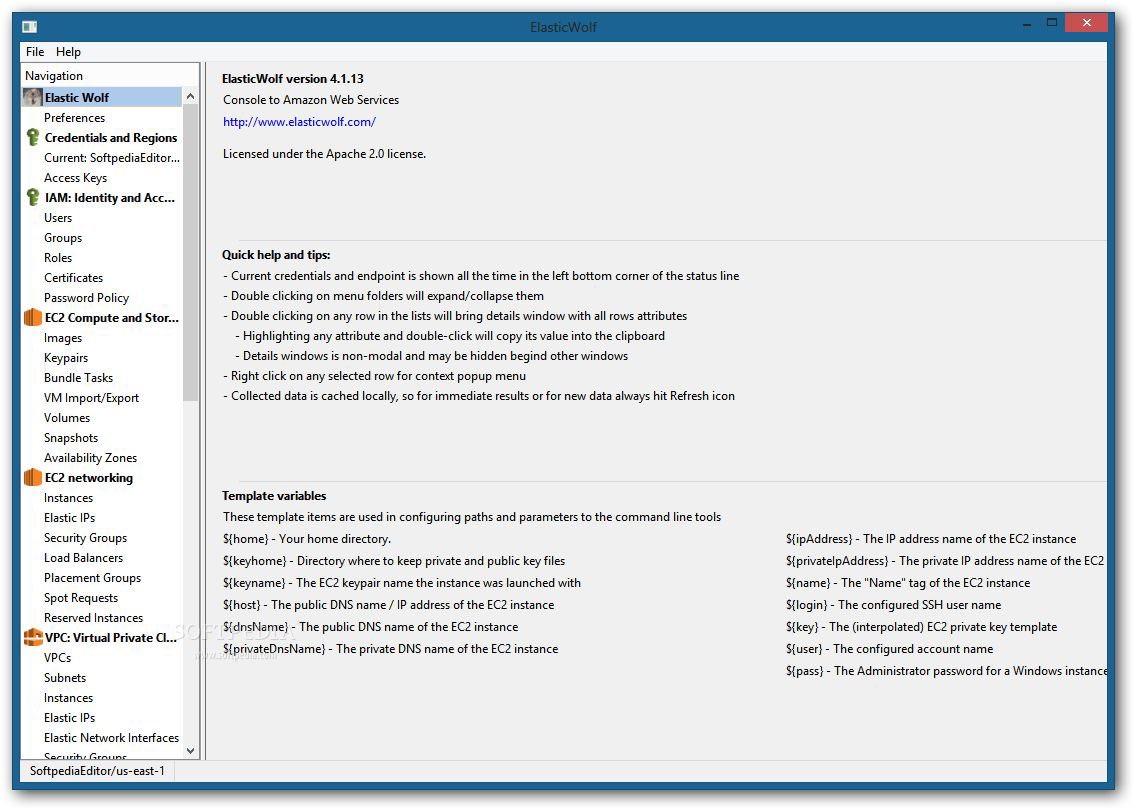Open Instances under VPC
The image size is (1135, 810).
tap(68, 698)
